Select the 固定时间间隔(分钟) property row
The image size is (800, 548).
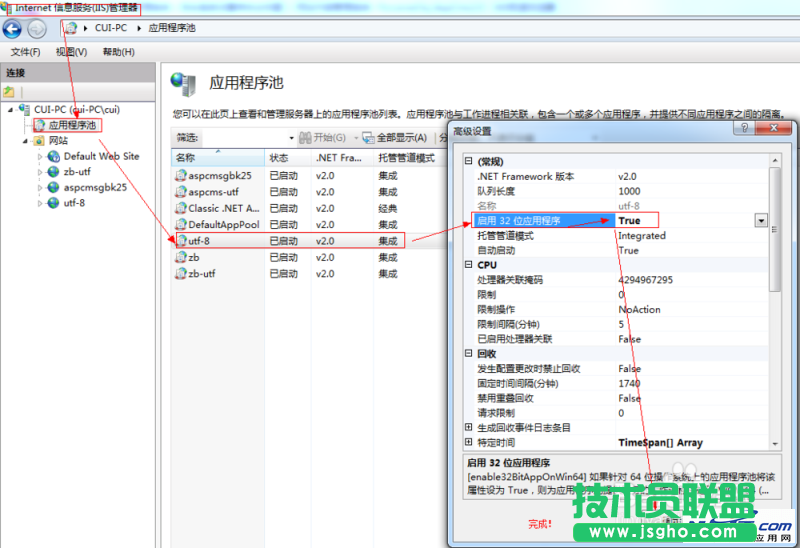point(621,384)
